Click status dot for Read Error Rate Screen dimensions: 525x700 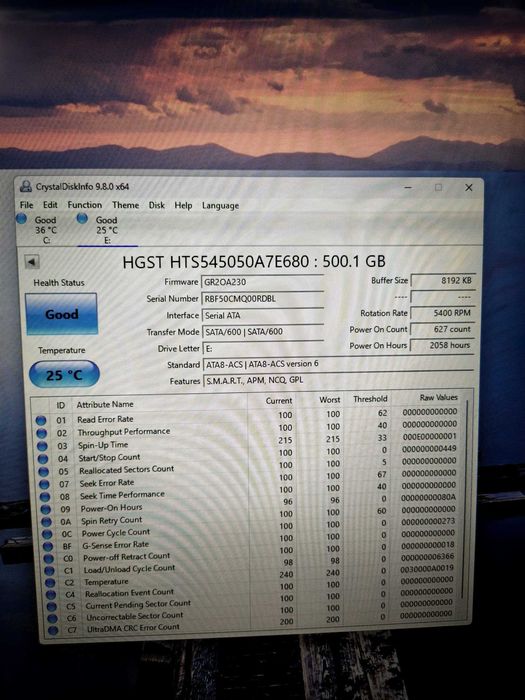41,420
